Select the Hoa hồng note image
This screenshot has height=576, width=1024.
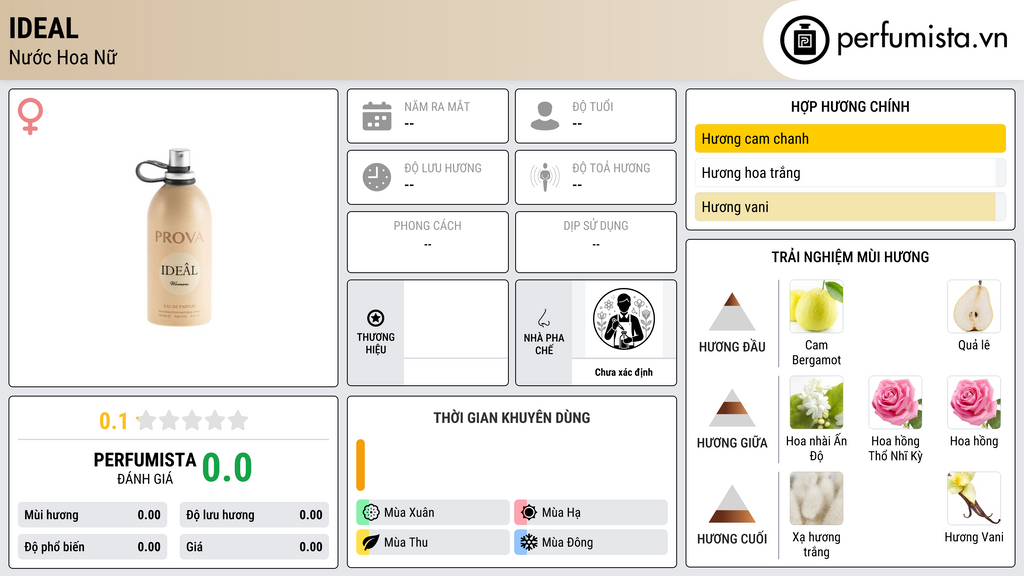coord(974,402)
